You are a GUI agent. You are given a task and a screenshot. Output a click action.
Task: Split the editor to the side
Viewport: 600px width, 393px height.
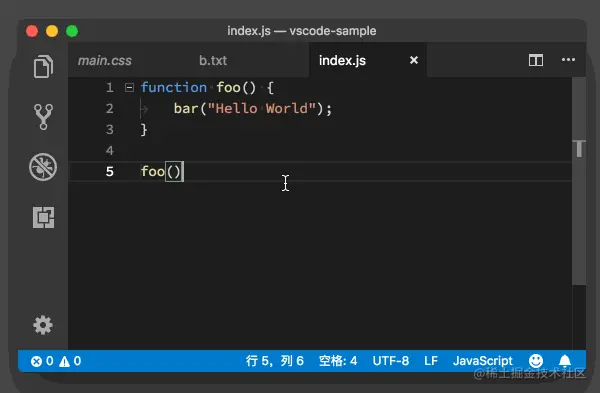click(536, 60)
